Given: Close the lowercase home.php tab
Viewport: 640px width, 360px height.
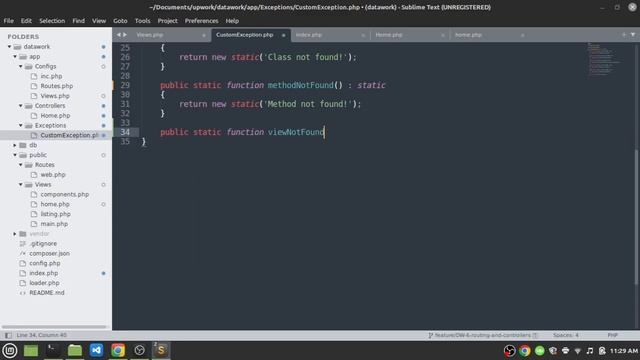Looking at the screenshot, I should click(x=522, y=35).
